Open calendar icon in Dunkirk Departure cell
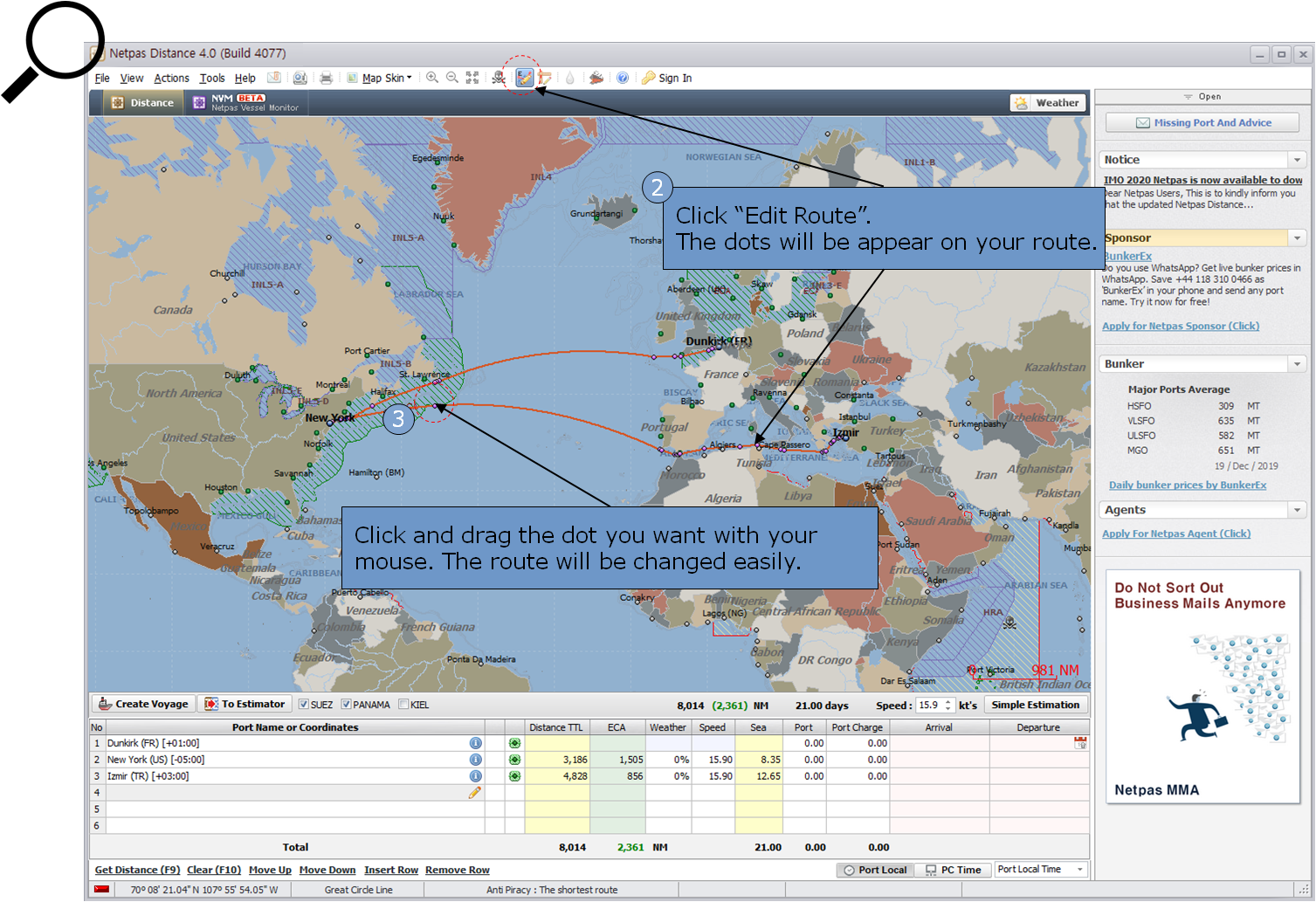The width and height of the screenshot is (1316, 902). click(1080, 743)
